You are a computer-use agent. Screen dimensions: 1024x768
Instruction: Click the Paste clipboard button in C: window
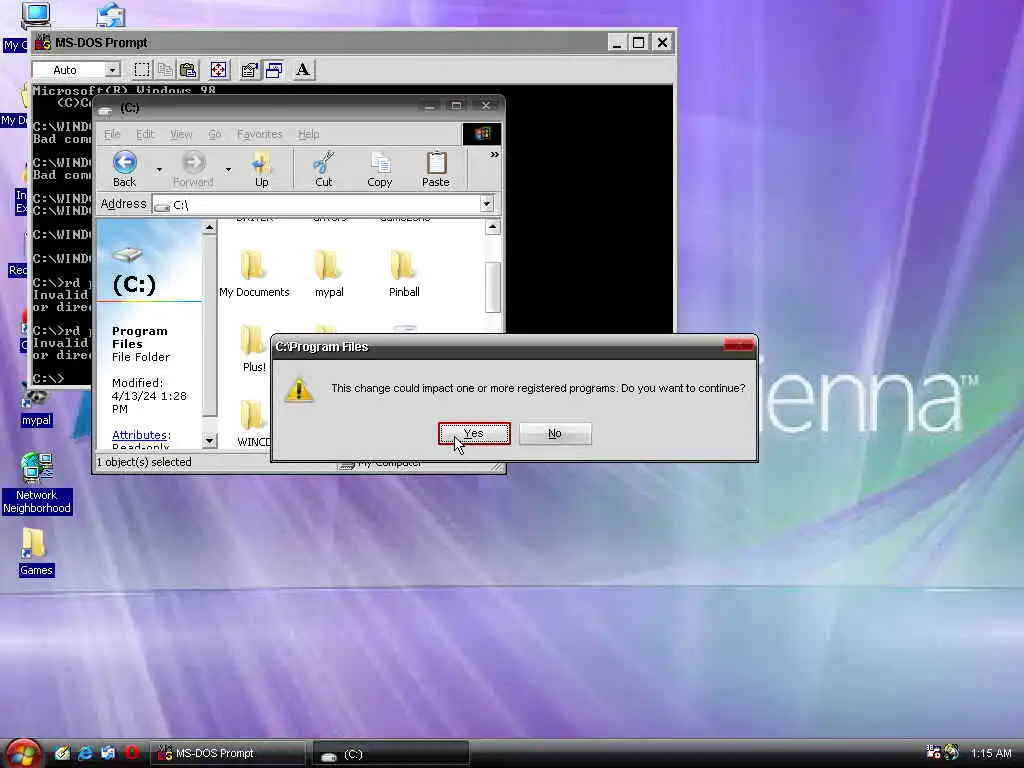[436, 169]
